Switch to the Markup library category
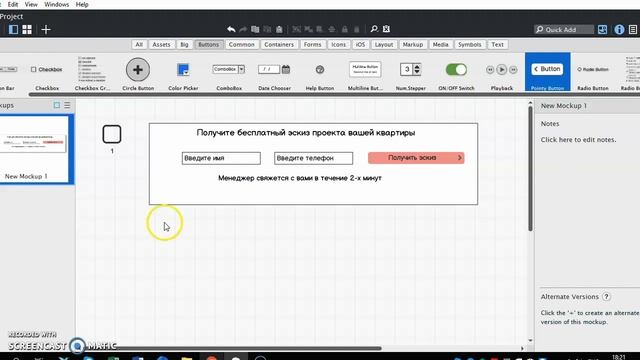Image resolution: width=640 pixels, height=360 pixels. click(413, 44)
